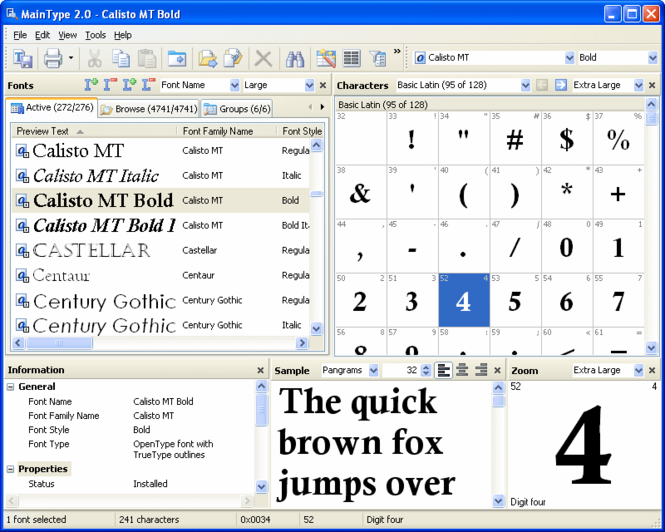Select the dollar sign character cell
Image resolution: width=665 pixels, height=532 pixels.
[567, 138]
